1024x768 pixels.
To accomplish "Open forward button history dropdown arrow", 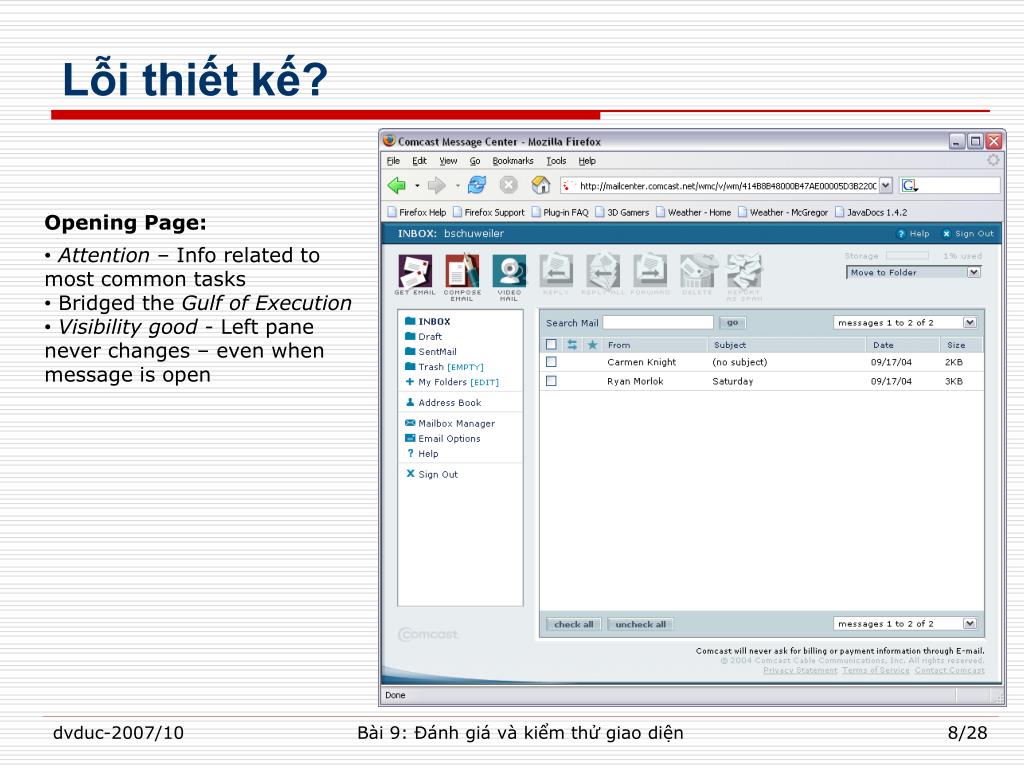I will click(457, 186).
